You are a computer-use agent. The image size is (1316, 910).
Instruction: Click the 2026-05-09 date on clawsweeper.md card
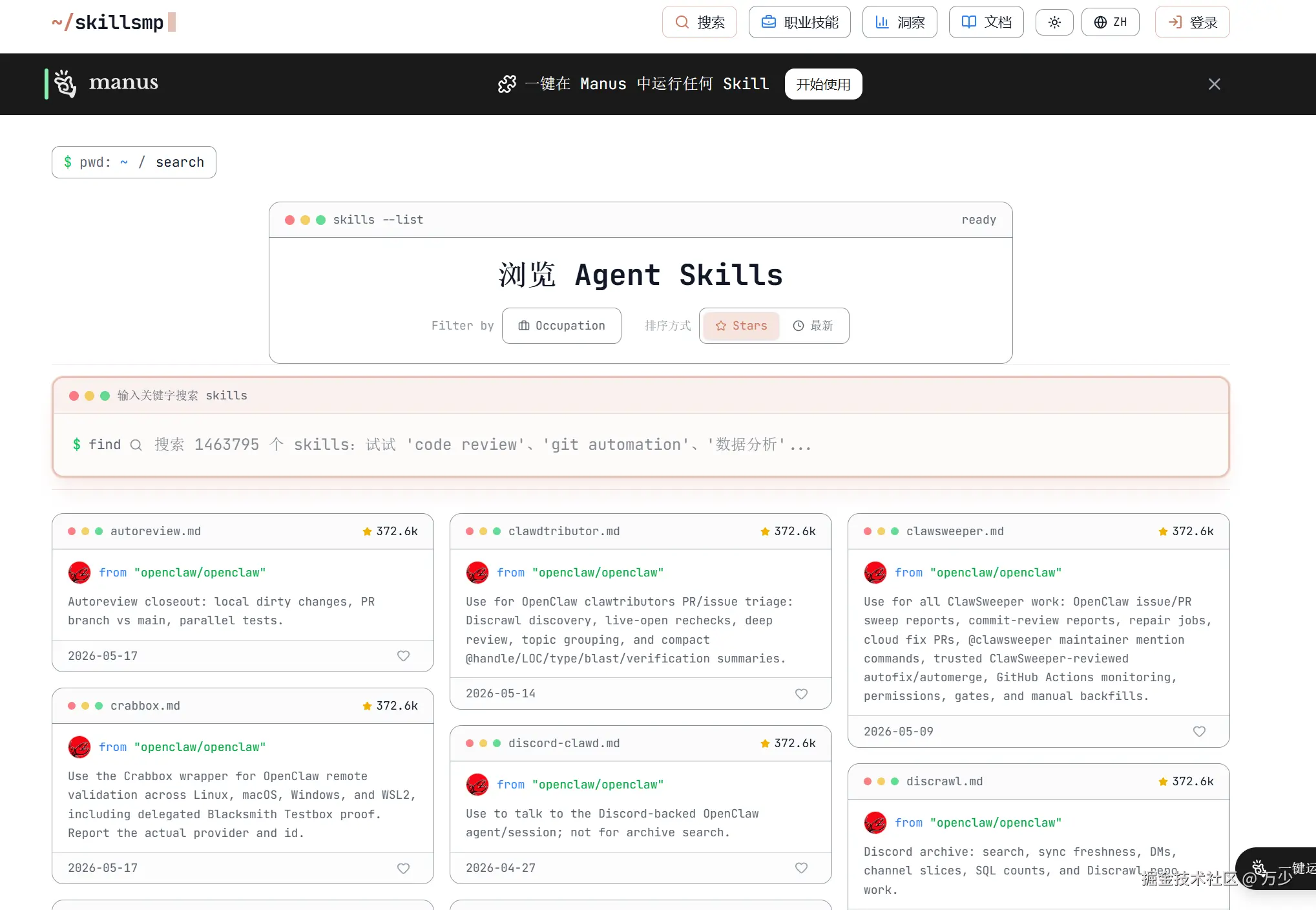point(899,732)
